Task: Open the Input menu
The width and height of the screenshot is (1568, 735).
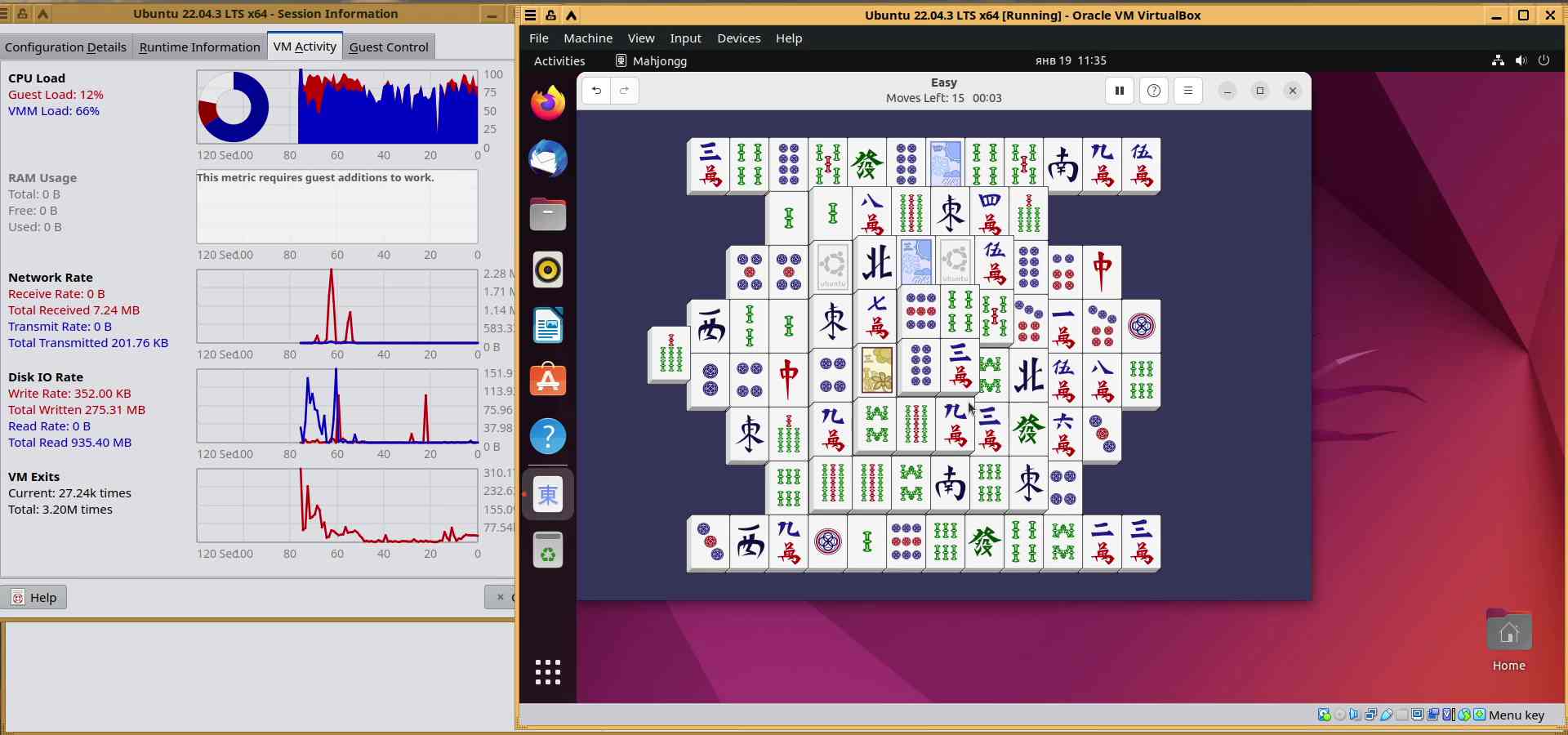Action: pyautogui.click(x=685, y=38)
